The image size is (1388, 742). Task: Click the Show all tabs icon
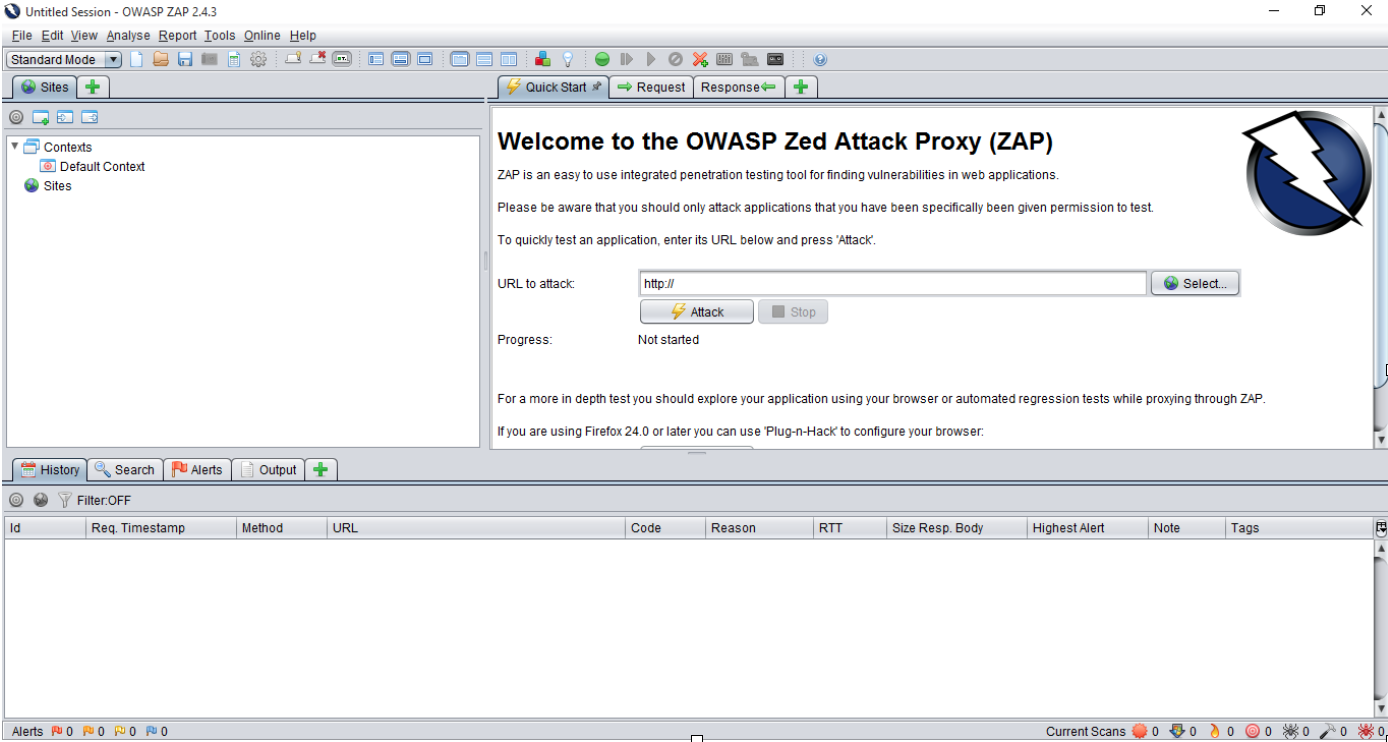click(293, 59)
